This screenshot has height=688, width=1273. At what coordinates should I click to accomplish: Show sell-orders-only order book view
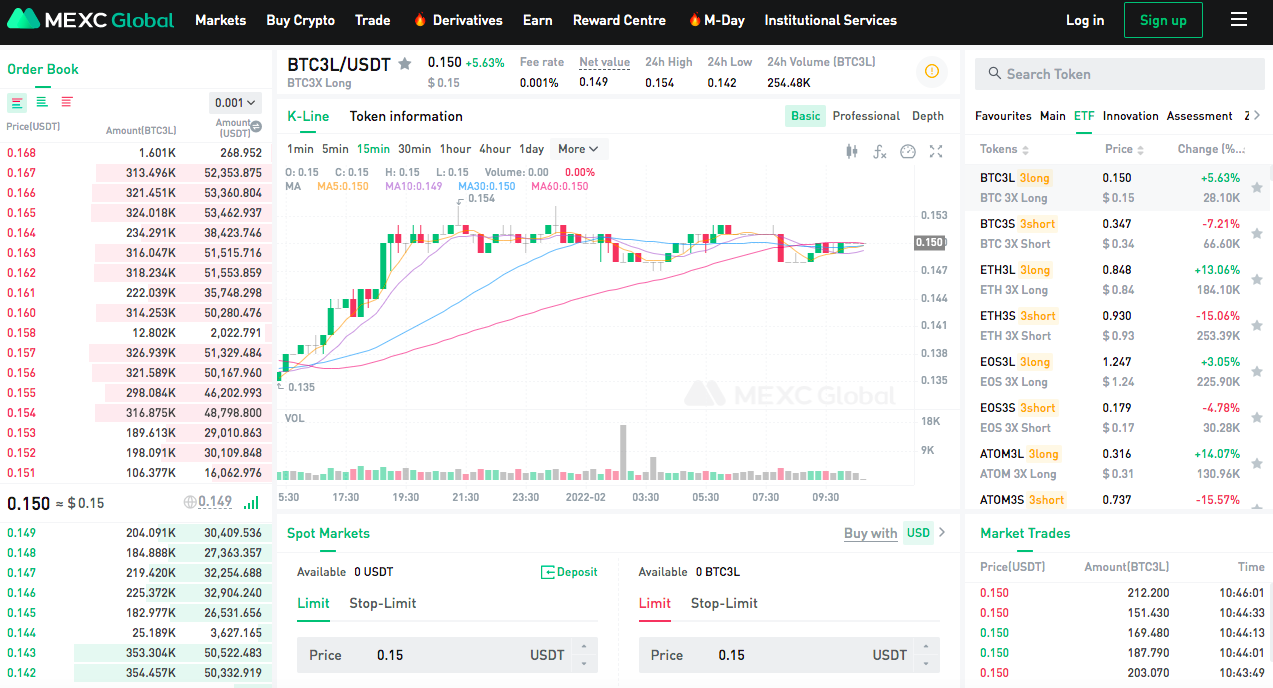click(67, 102)
